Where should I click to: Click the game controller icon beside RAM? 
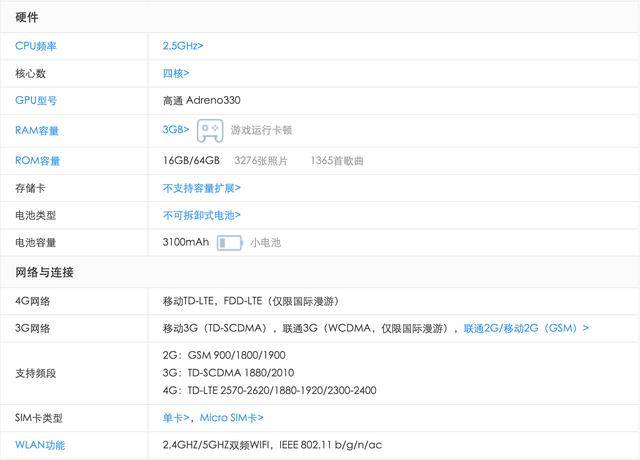click(209, 130)
